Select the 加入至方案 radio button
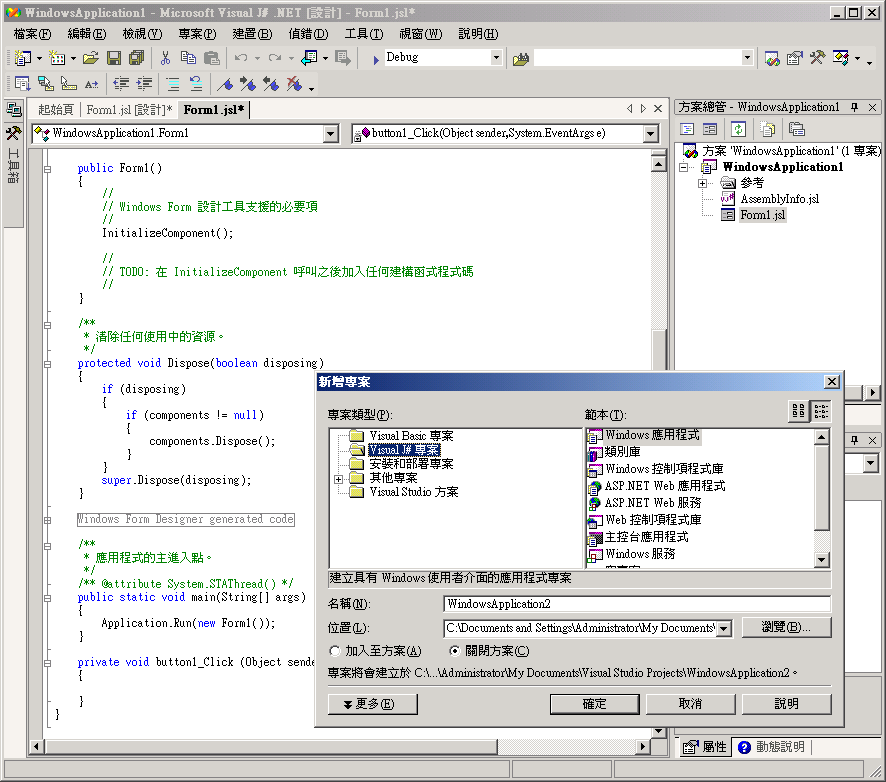Viewport: 886px width, 782px height. click(335, 651)
